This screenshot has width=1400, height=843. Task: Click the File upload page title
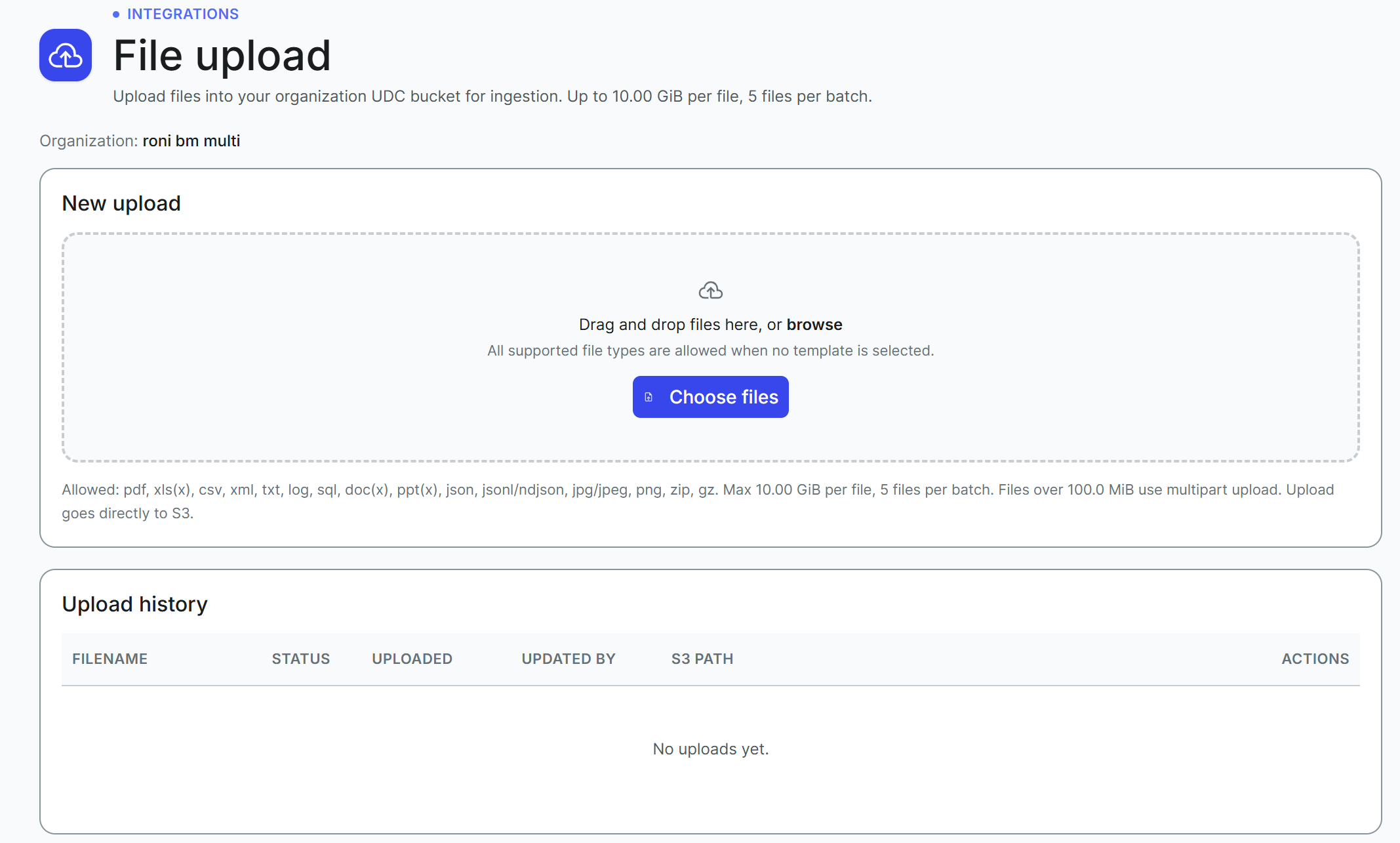click(x=222, y=55)
